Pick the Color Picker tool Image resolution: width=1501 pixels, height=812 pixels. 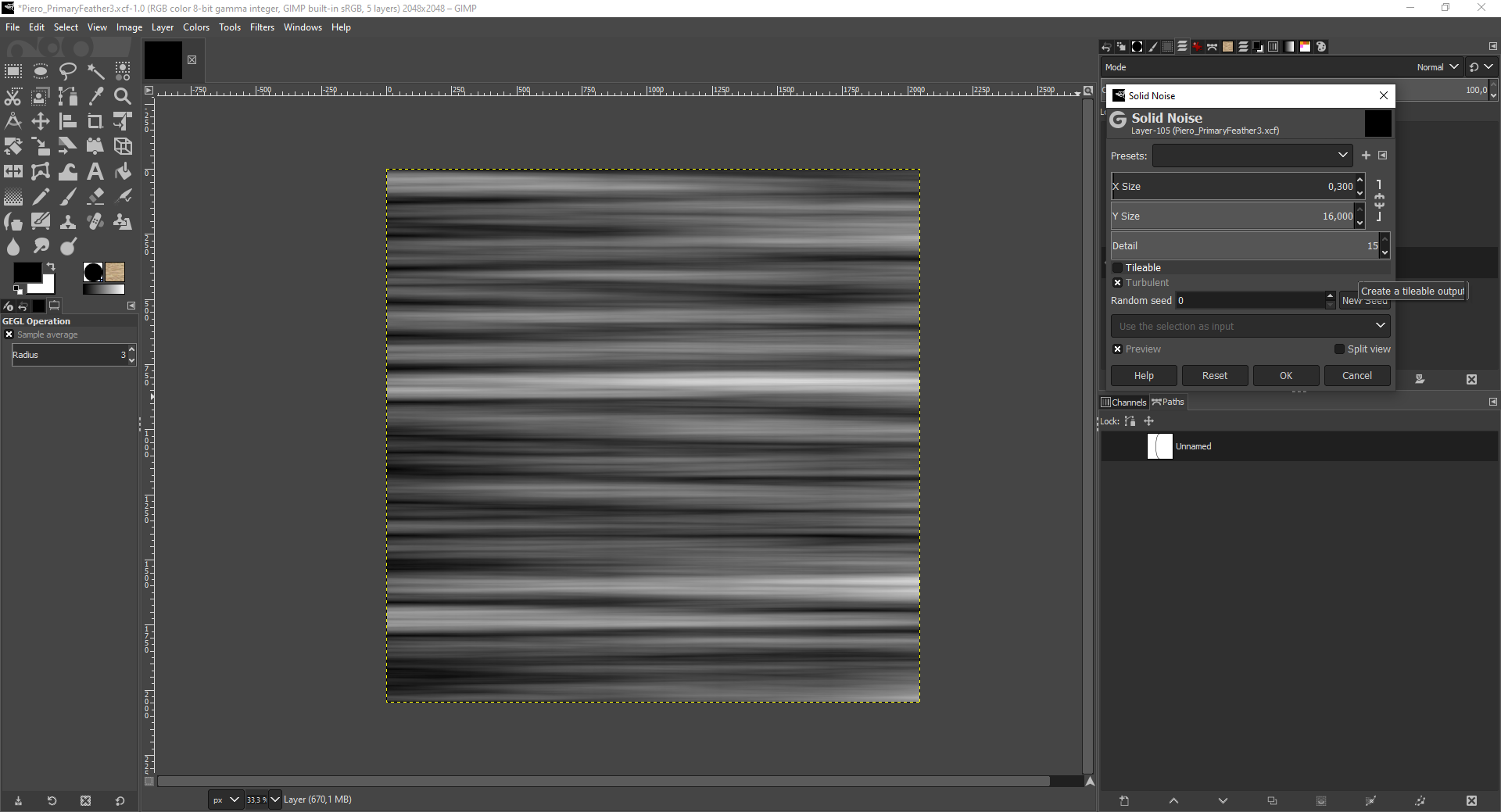click(x=95, y=96)
